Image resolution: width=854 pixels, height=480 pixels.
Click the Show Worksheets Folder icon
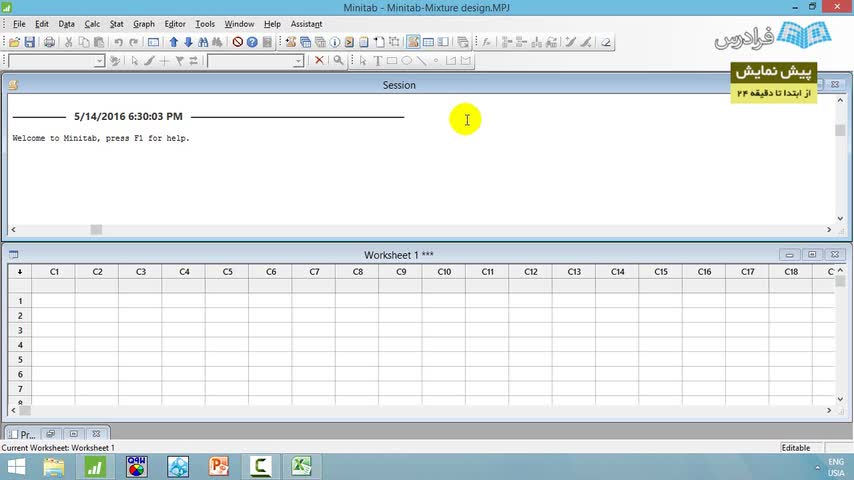click(x=305, y=42)
